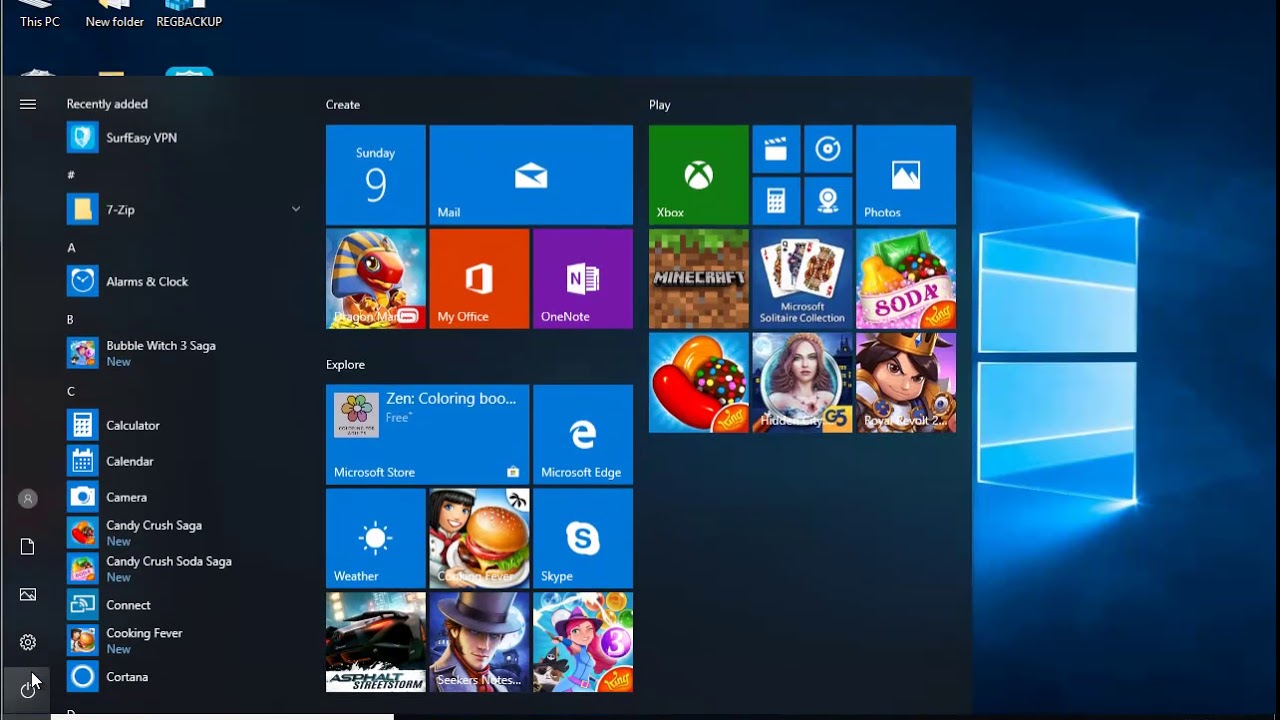Open the user account icon

tap(28, 498)
